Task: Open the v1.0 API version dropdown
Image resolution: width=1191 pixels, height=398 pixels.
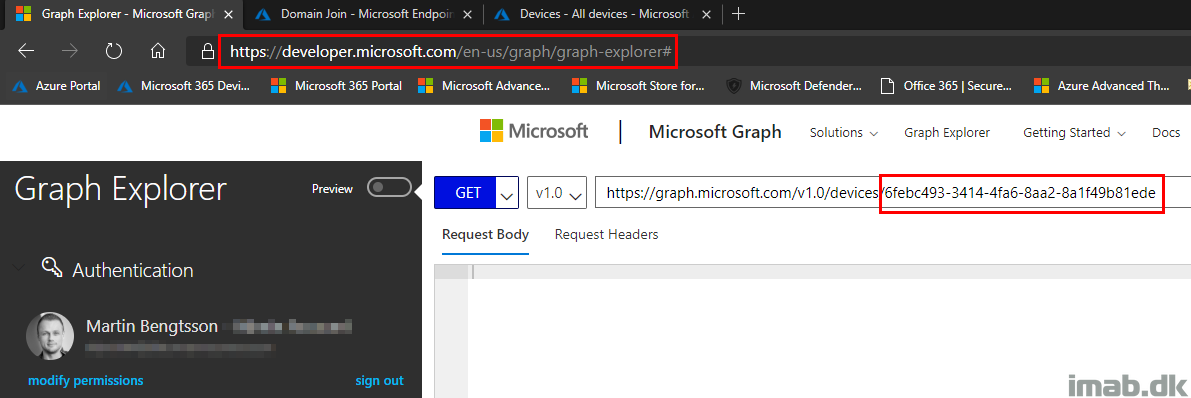Action: pyautogui.click(x=557, y=193)
